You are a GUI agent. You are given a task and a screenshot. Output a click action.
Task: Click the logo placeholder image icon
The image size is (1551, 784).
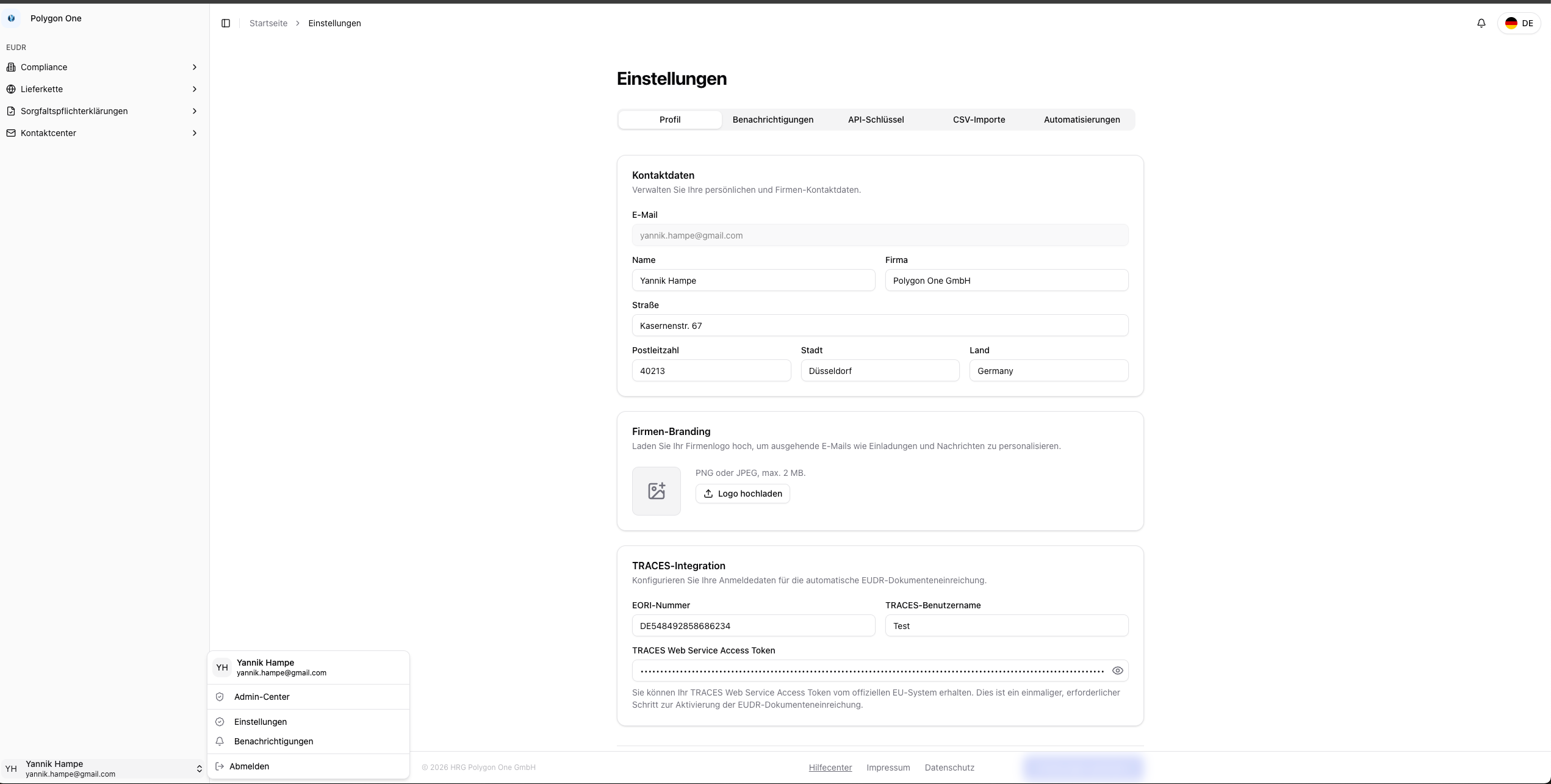pyautogui.click(x=656, y=491)
